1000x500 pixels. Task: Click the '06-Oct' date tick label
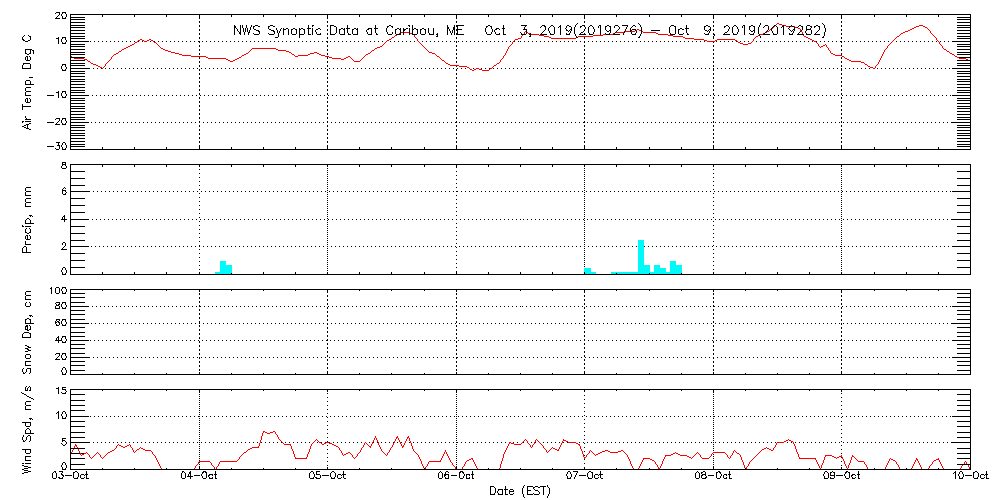(x=457, y=477)
